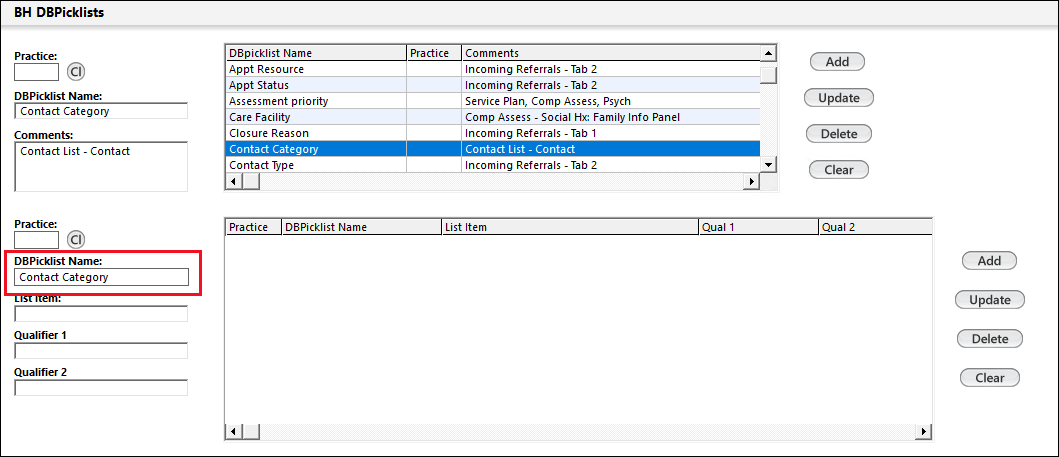Click into the Qualifier 1 input field
This screenshot has height=457, width=1059.
point(101,351)
